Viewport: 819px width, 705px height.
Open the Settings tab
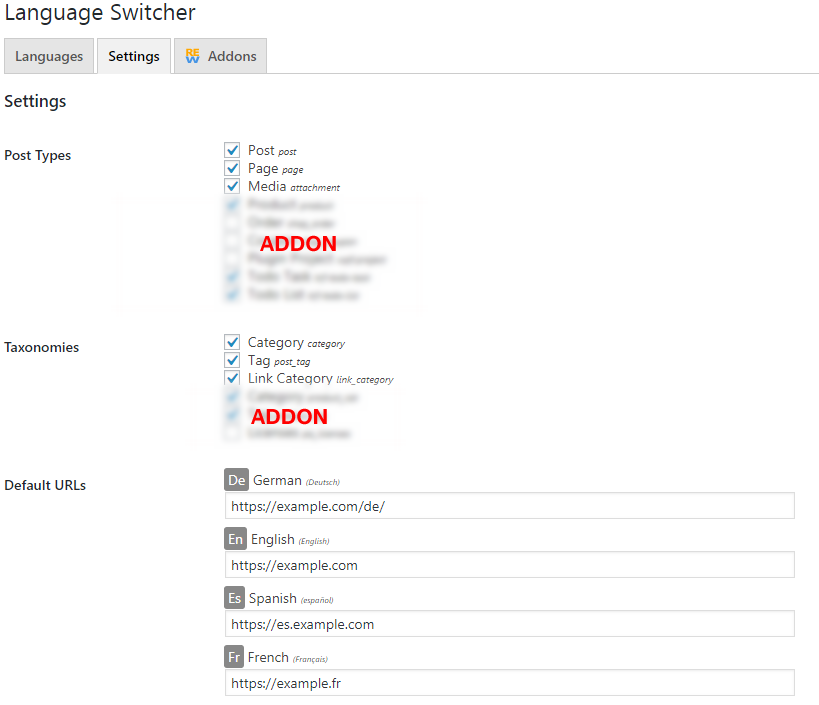click(x=133, y=56)
